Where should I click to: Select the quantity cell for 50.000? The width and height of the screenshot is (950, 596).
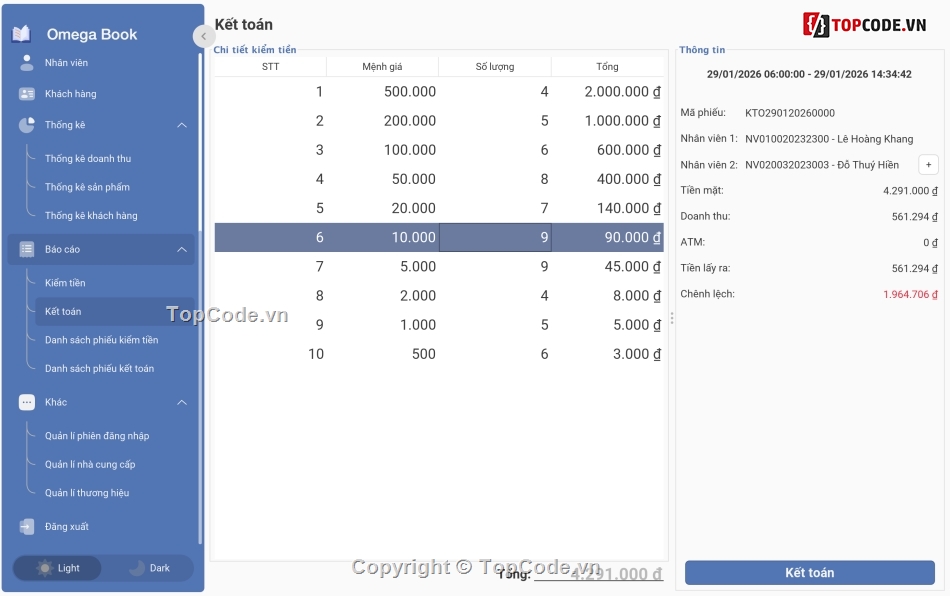[x=495, y=179]
